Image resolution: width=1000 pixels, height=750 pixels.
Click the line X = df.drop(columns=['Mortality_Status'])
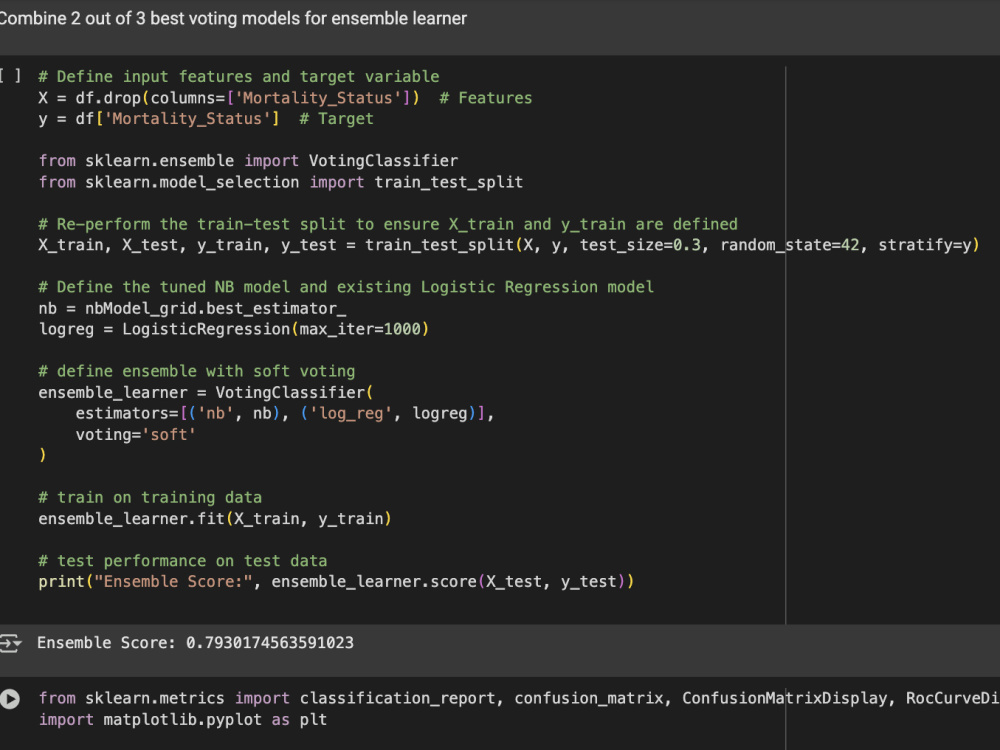(x=285, y=98)
